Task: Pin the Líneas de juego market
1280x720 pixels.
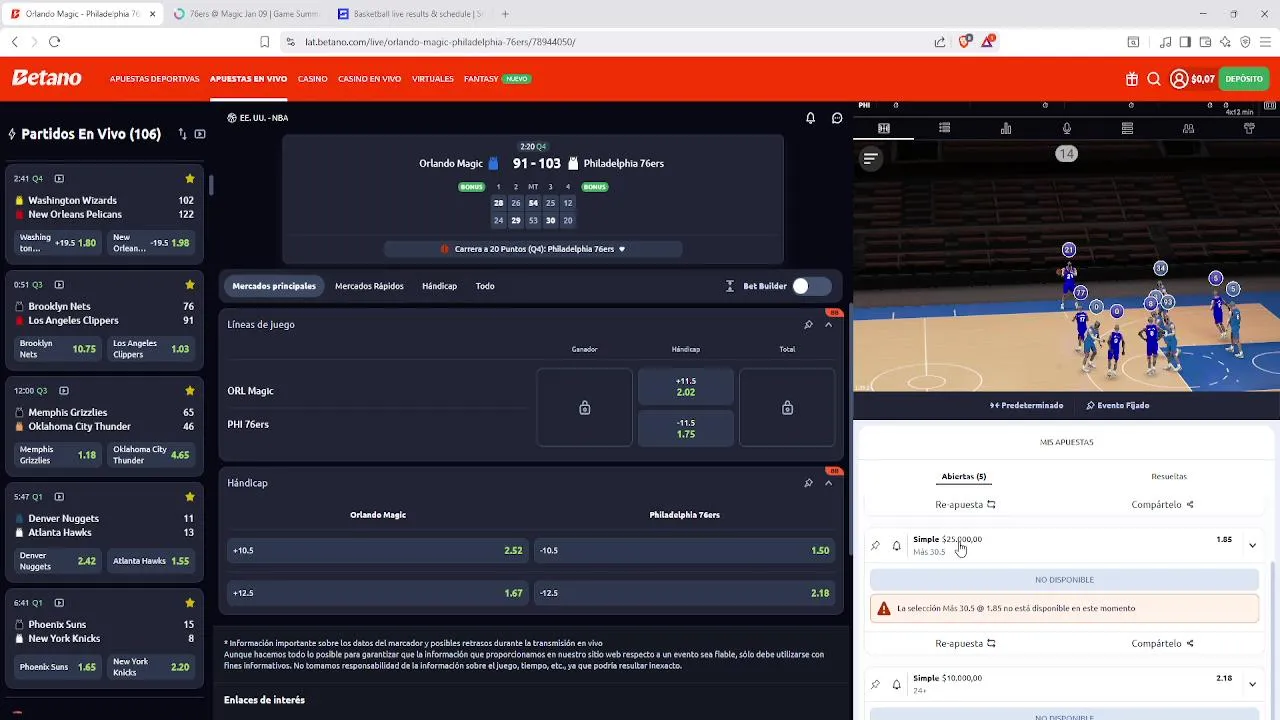Action: tap(808, 325)
